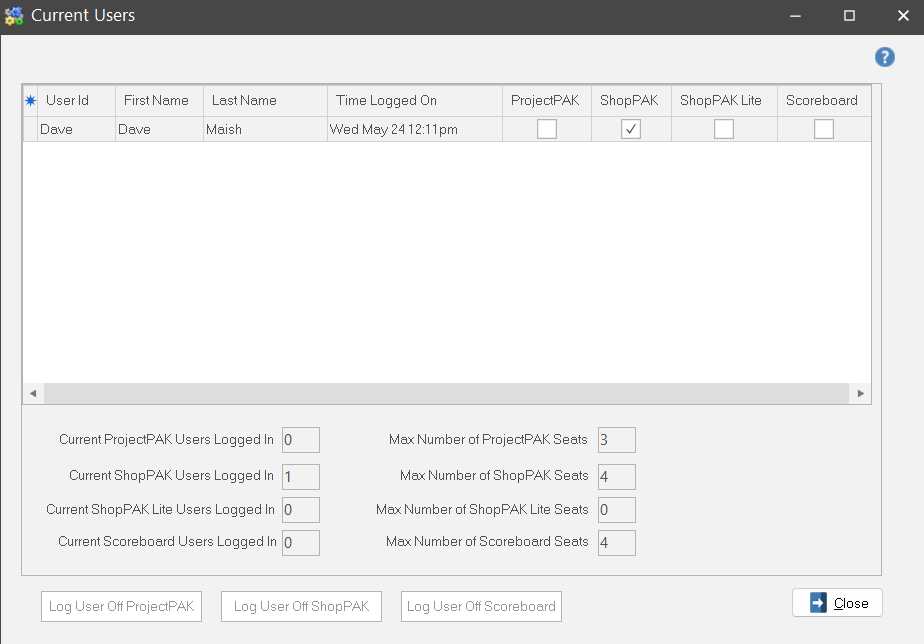Enable the ShopPAK Lite checkbox for Dave
Image resolution: width=924 pixels, height=644 pixels.
[724, 129]
